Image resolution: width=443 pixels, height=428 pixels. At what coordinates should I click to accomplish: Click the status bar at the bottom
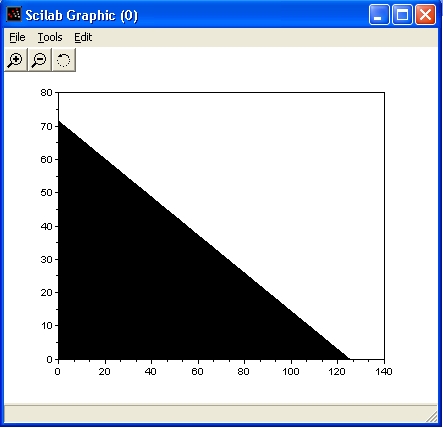221,414
